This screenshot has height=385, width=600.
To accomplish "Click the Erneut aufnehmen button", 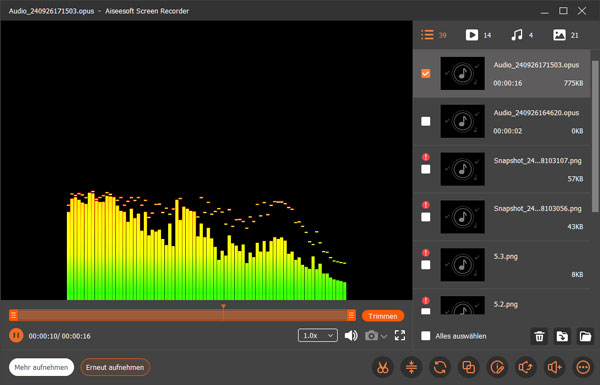I will pos(115,367).
